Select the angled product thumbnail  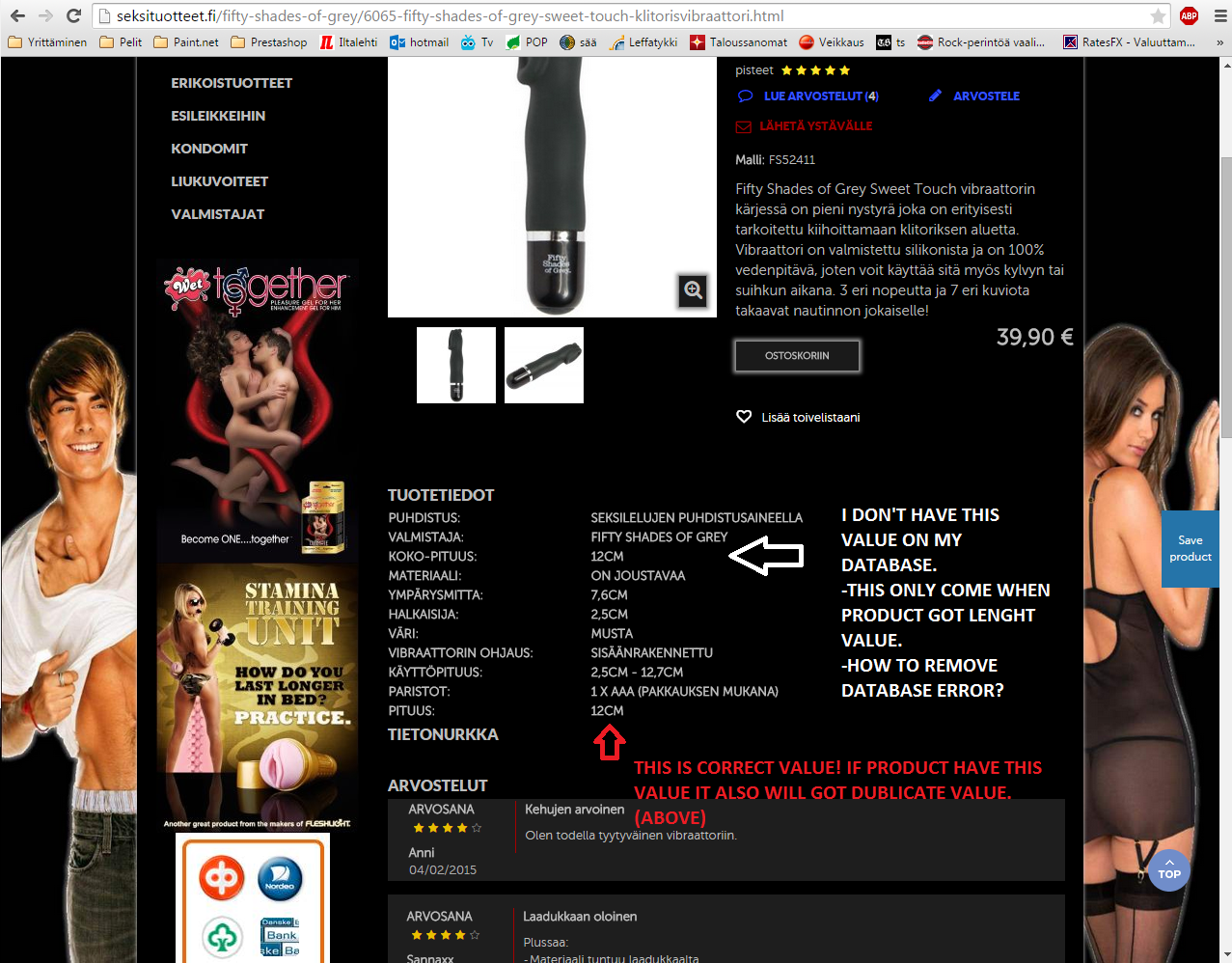(544, 365)
